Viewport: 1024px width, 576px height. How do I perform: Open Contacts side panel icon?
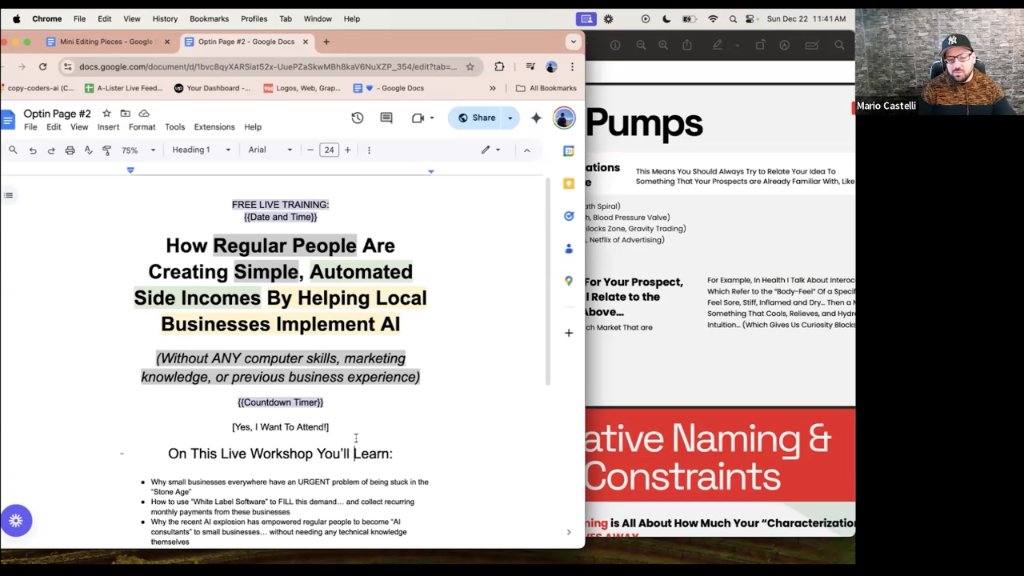[x=569, y=248]
